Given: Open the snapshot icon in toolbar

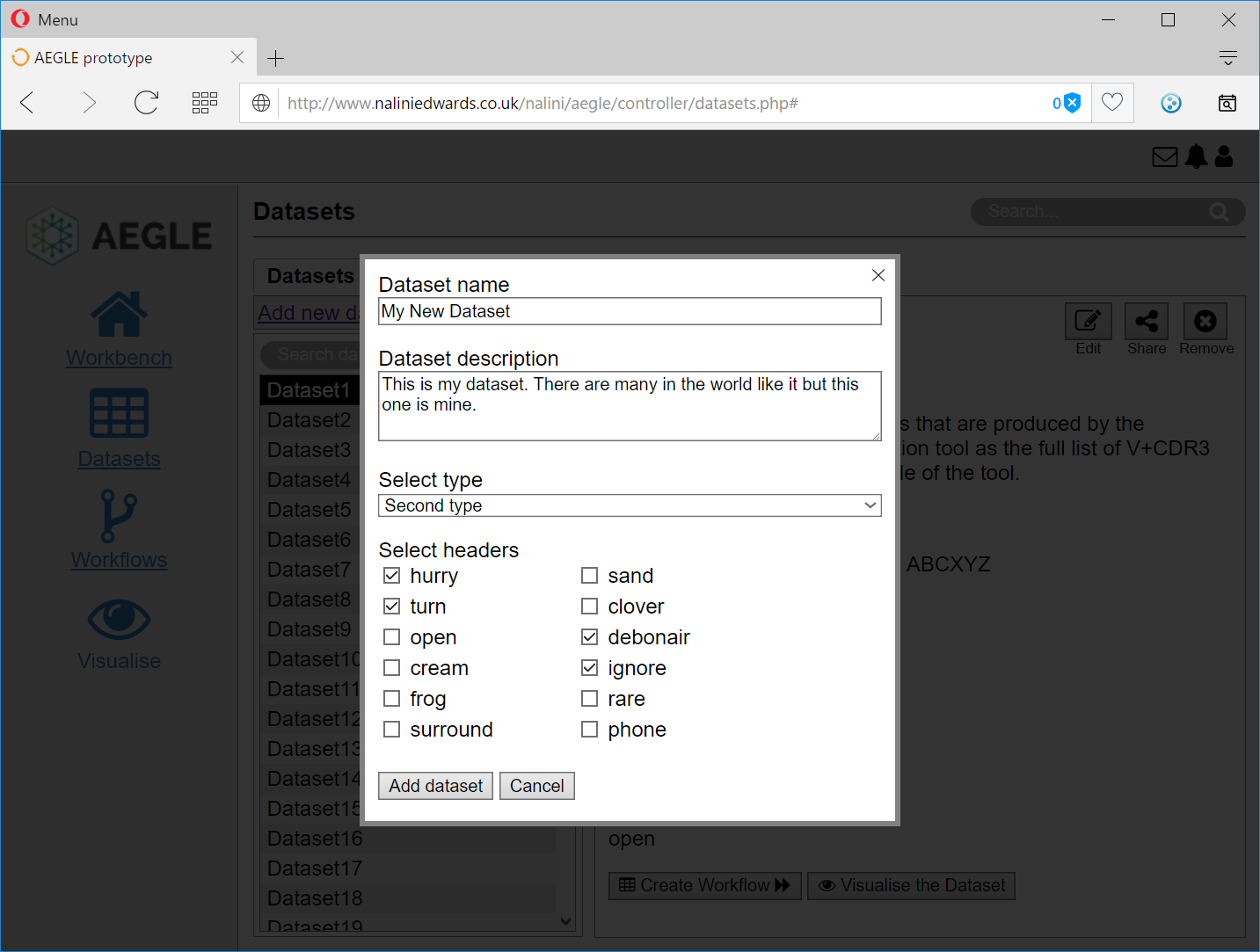Looking at the screenshot, I should [1227, 103].
